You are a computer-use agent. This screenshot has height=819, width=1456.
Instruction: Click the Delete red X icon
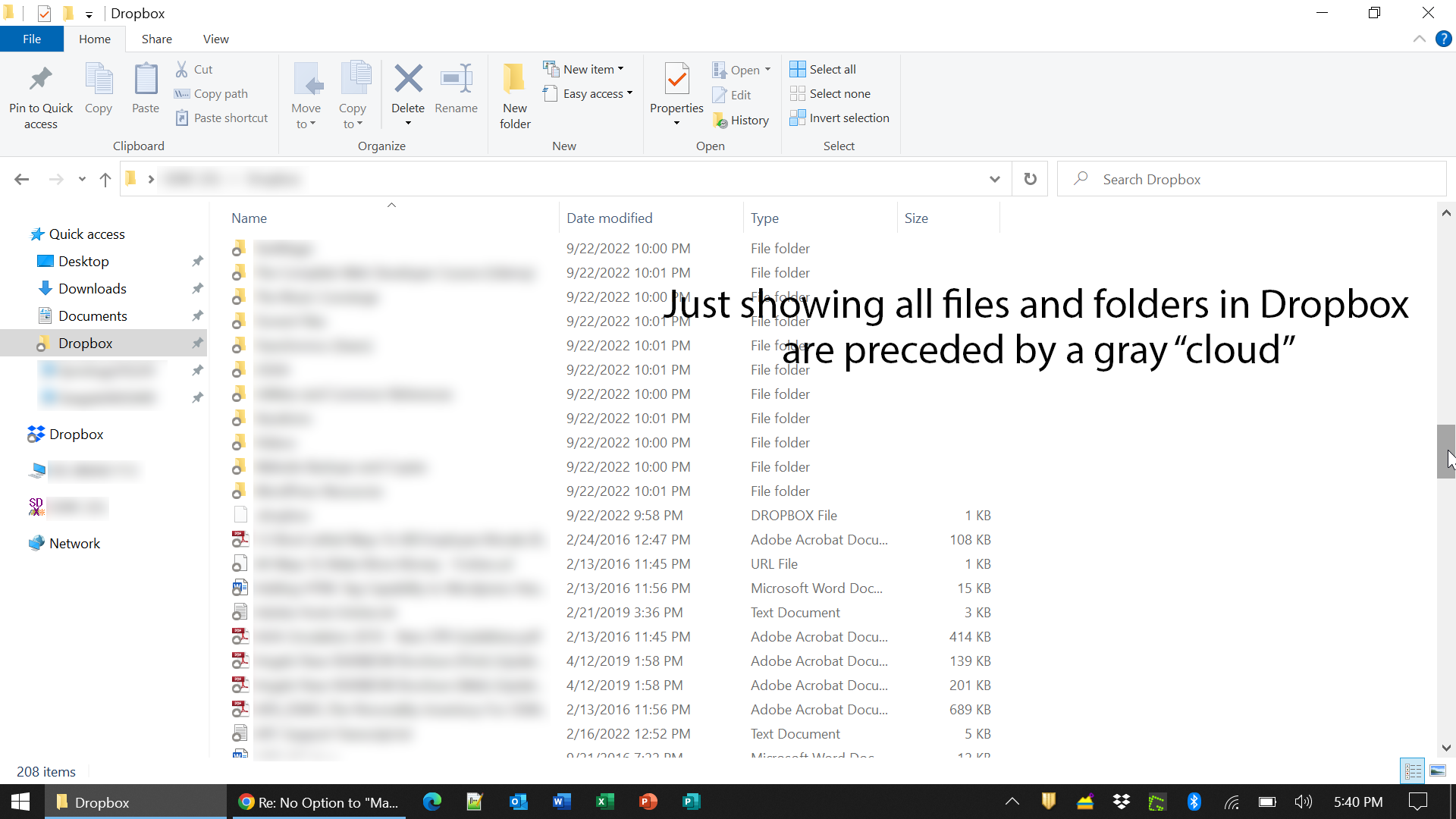pyautogui.click(x=408, y=78)
